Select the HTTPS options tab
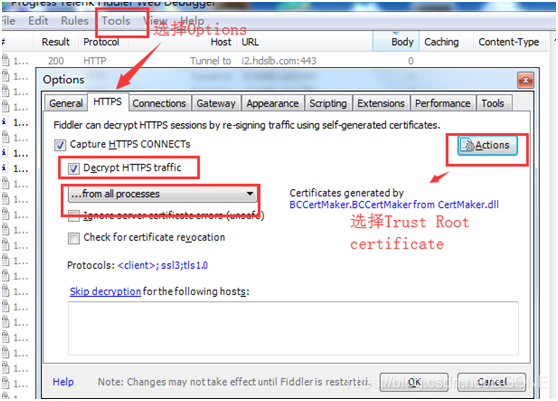Screen dimensions: 558x401 pyautogui.click(x=107, y=102)
